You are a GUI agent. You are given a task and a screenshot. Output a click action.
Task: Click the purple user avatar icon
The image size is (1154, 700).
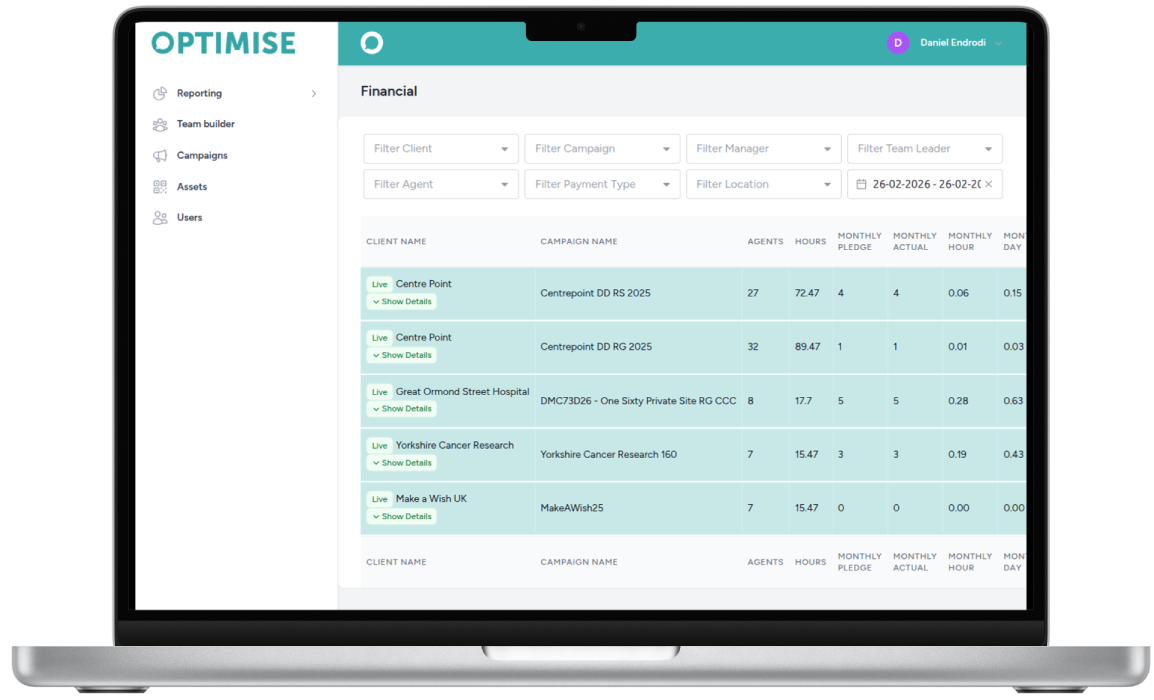(897, 43)
